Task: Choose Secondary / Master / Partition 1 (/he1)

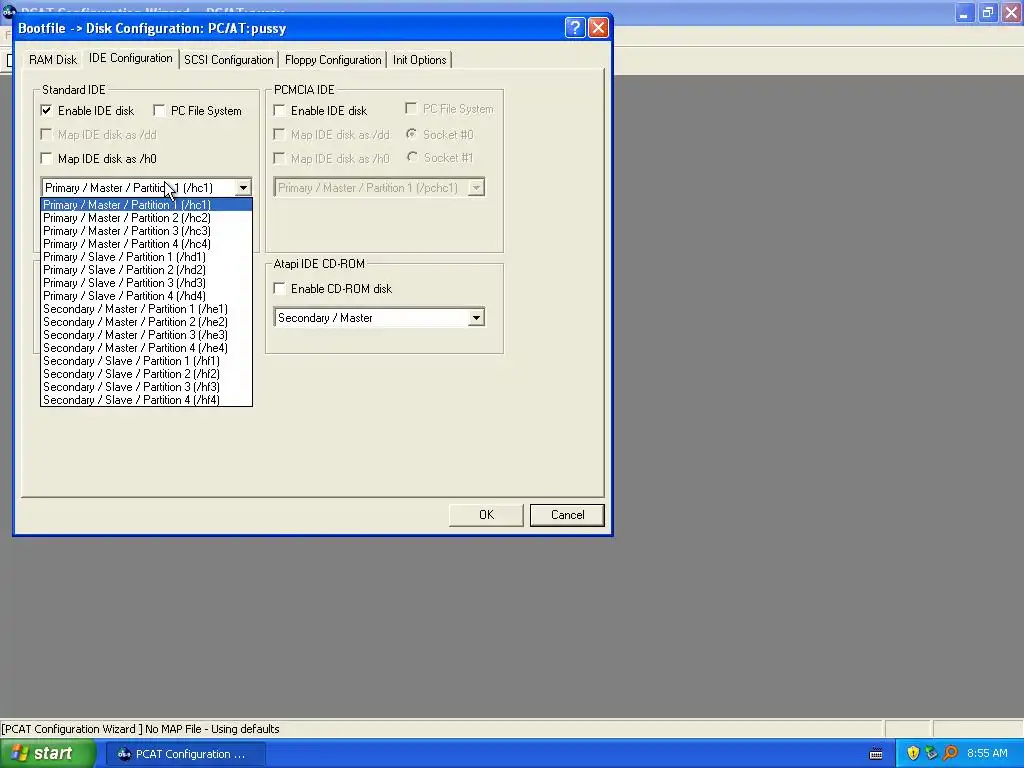Action: (146, 310)
